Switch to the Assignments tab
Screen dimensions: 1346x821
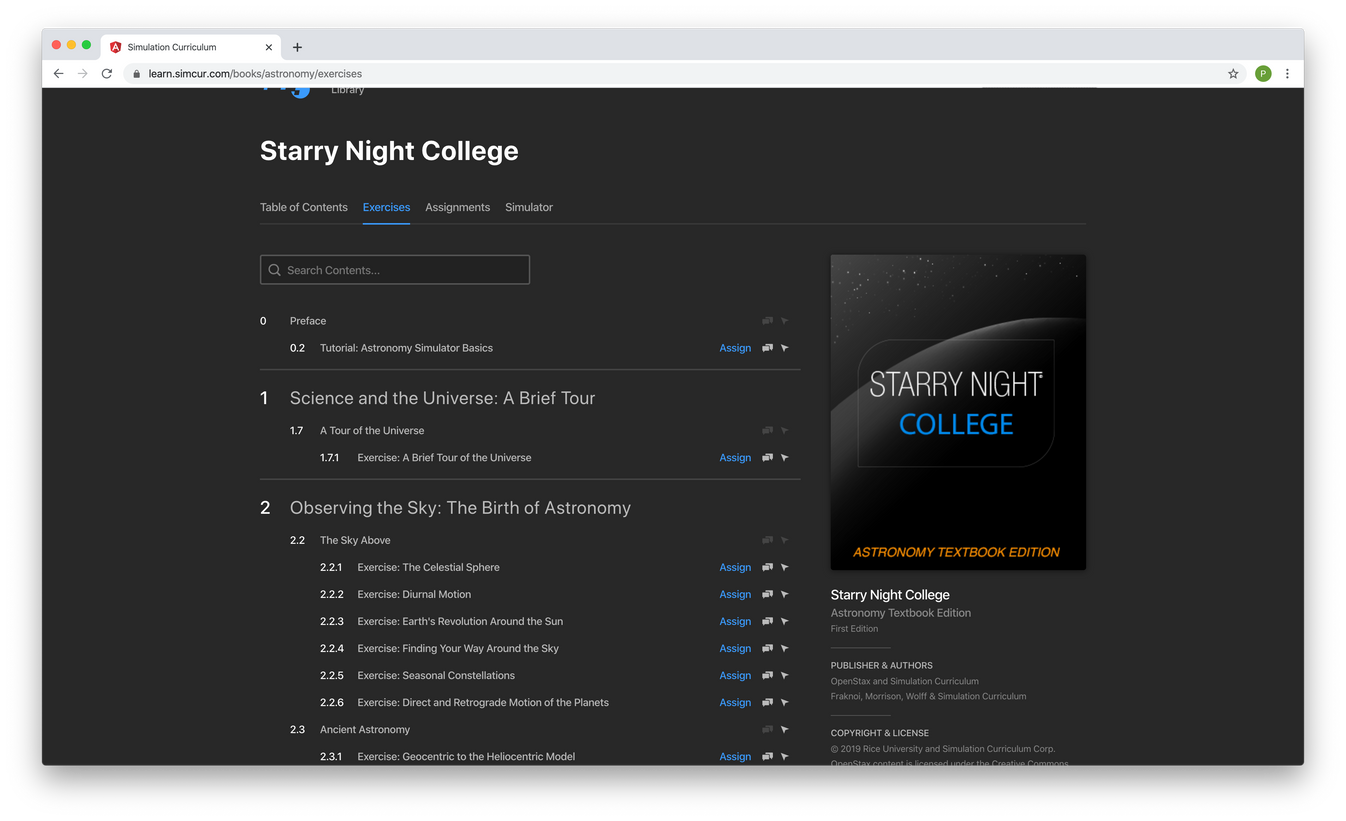pos(457,207)
